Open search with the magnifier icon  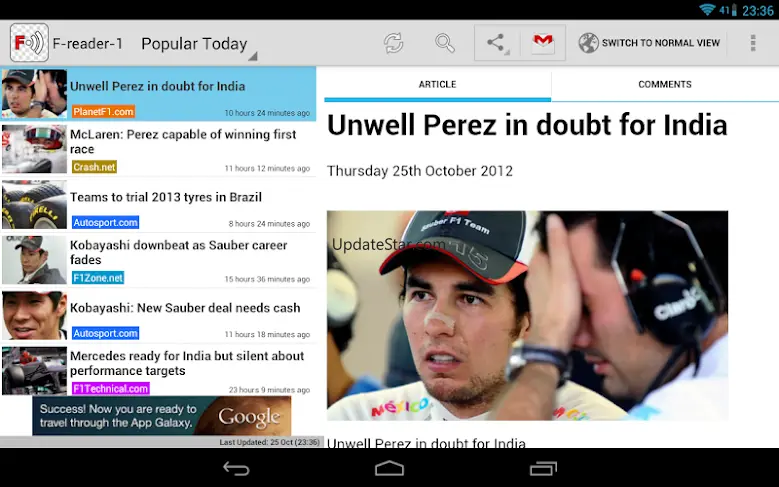click(x=445, y=43)
